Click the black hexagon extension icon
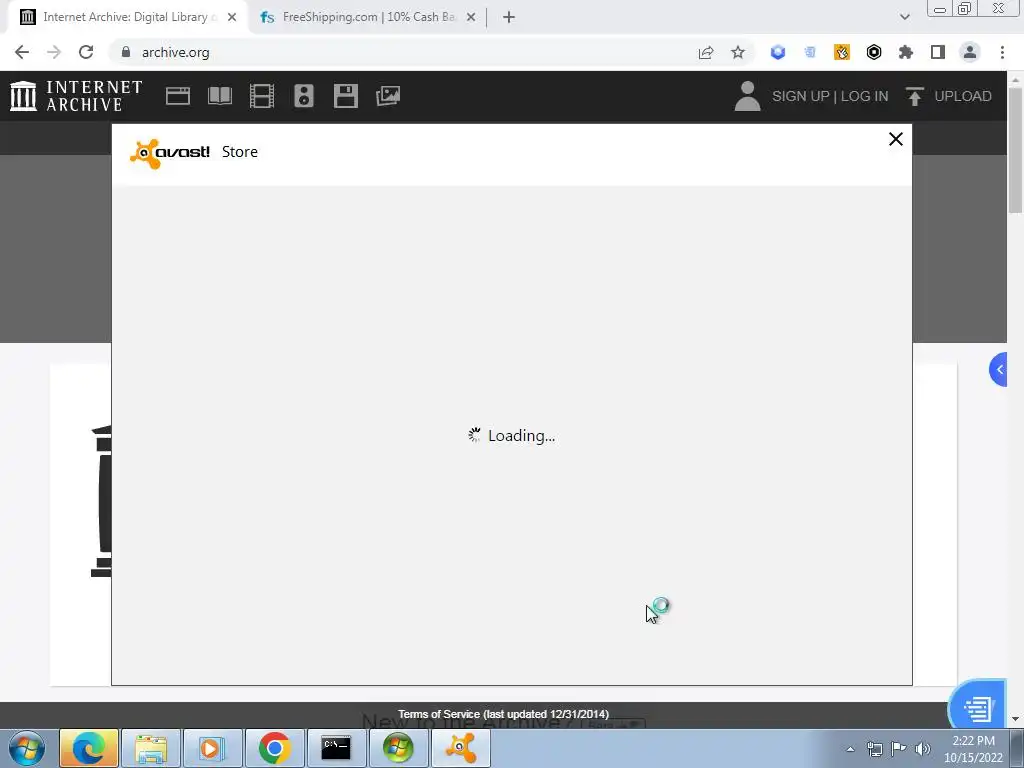The image size is (1024, 768). (x=874, y=52)
